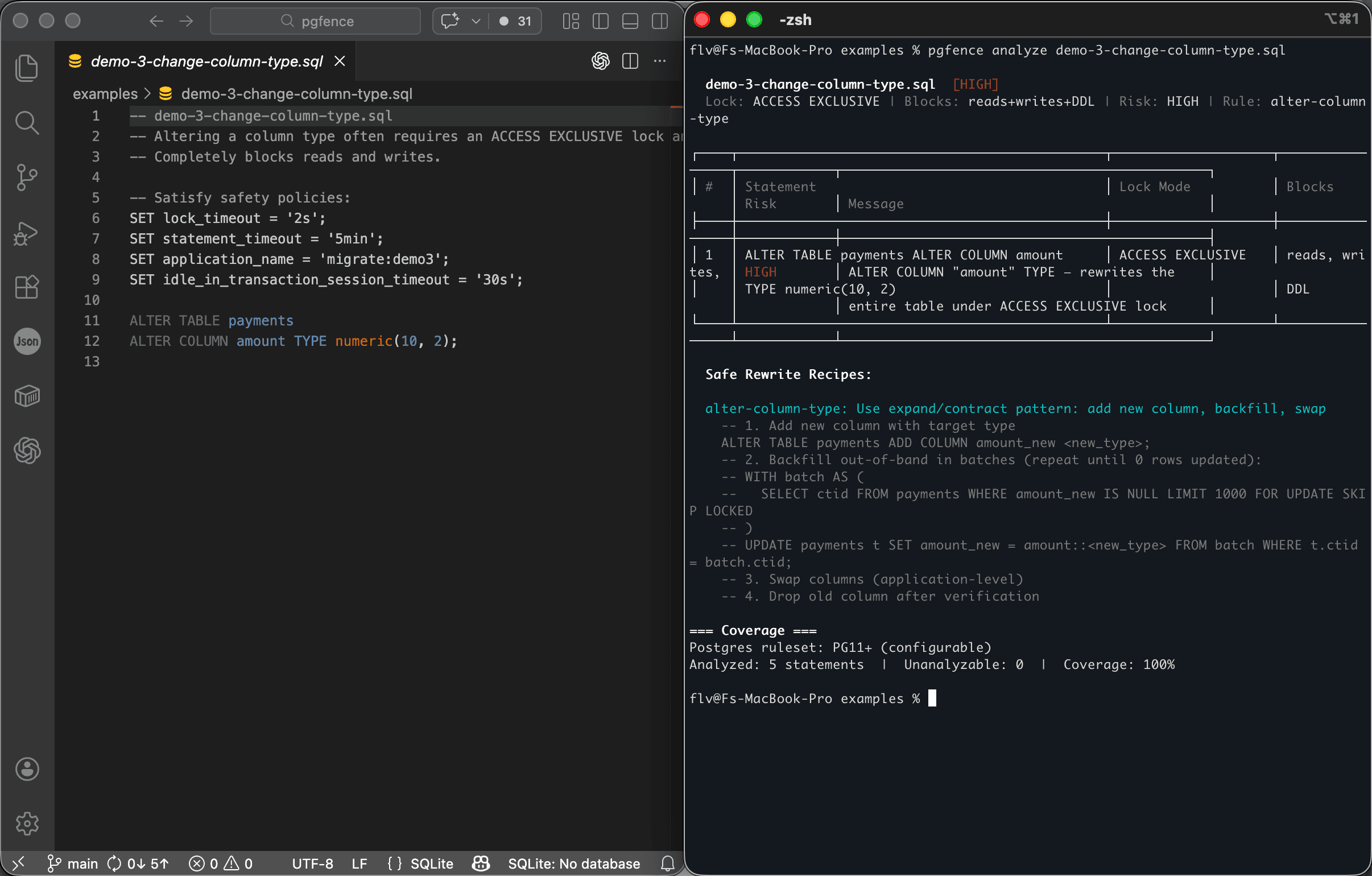1372x876 pixels.
Task: Select the demo-3-change-column-type.sql tab
Action: pos(207,61)
